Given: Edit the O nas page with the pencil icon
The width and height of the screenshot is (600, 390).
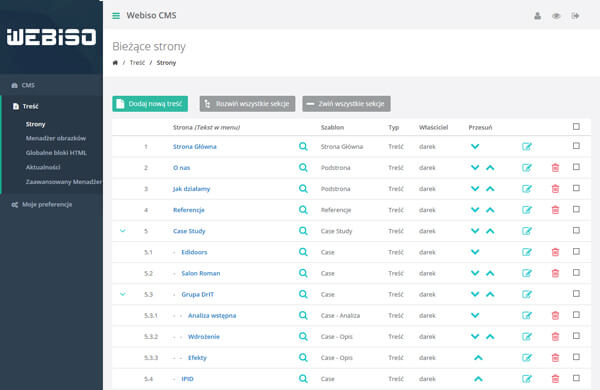Looking at the screenshot, I should [527, 168].
